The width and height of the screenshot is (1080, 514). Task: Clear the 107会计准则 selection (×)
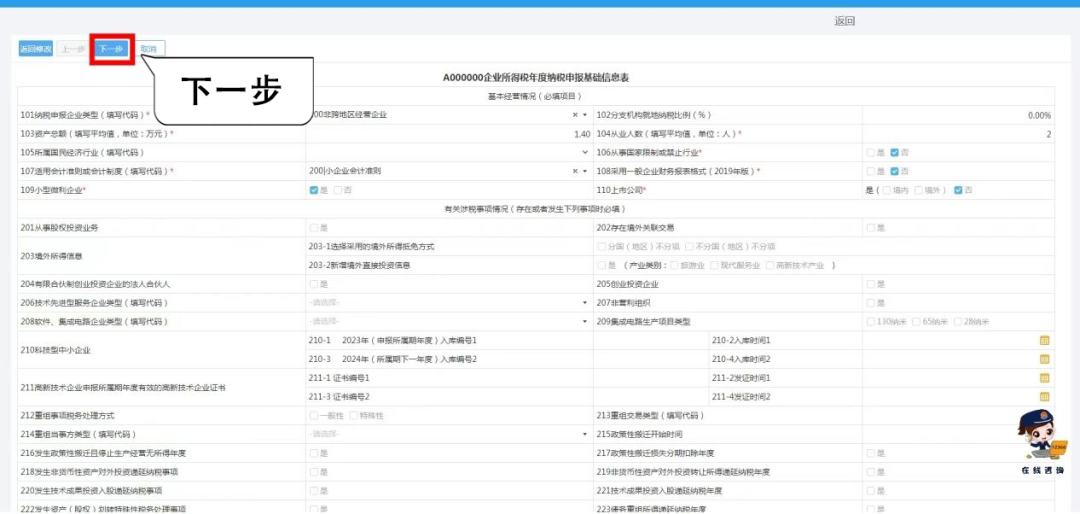pos(575,171)
